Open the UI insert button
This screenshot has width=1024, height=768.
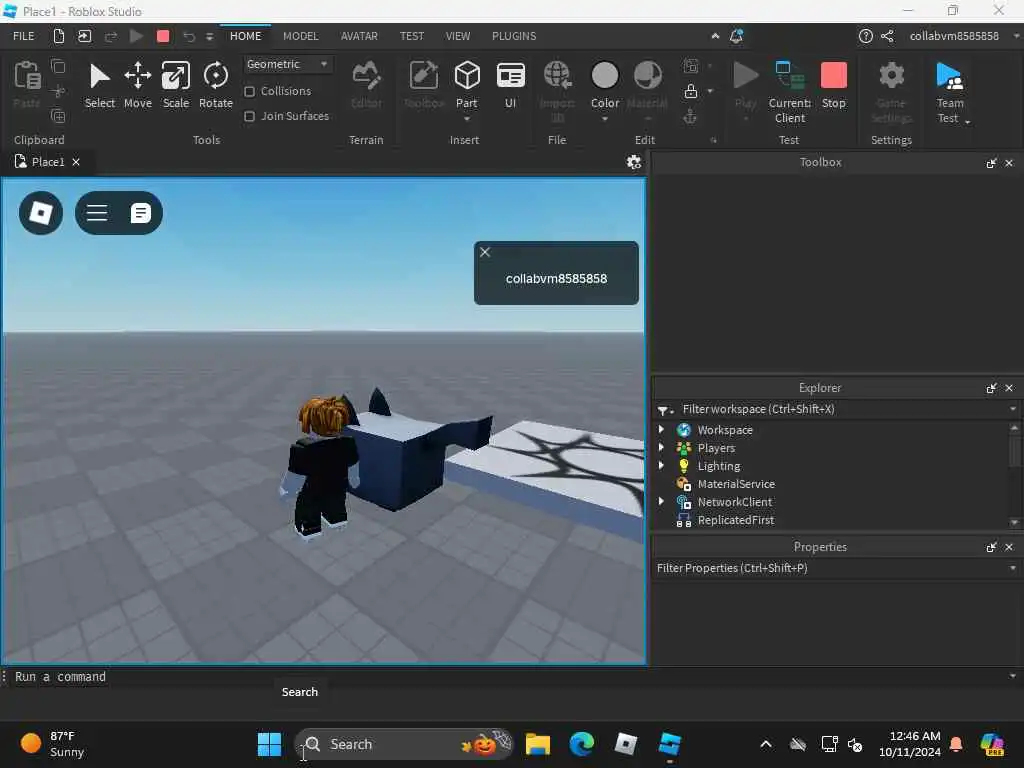510,85
